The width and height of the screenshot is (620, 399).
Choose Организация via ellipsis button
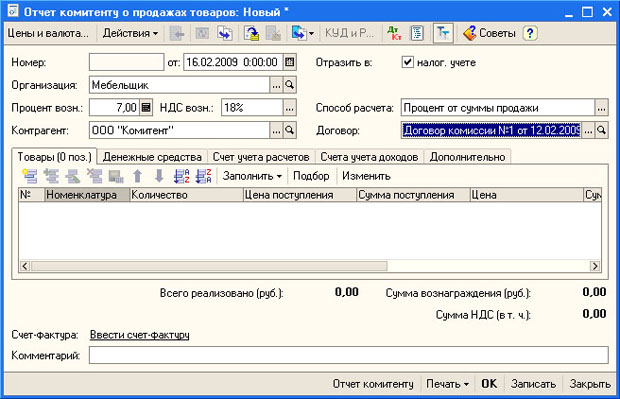276,85
